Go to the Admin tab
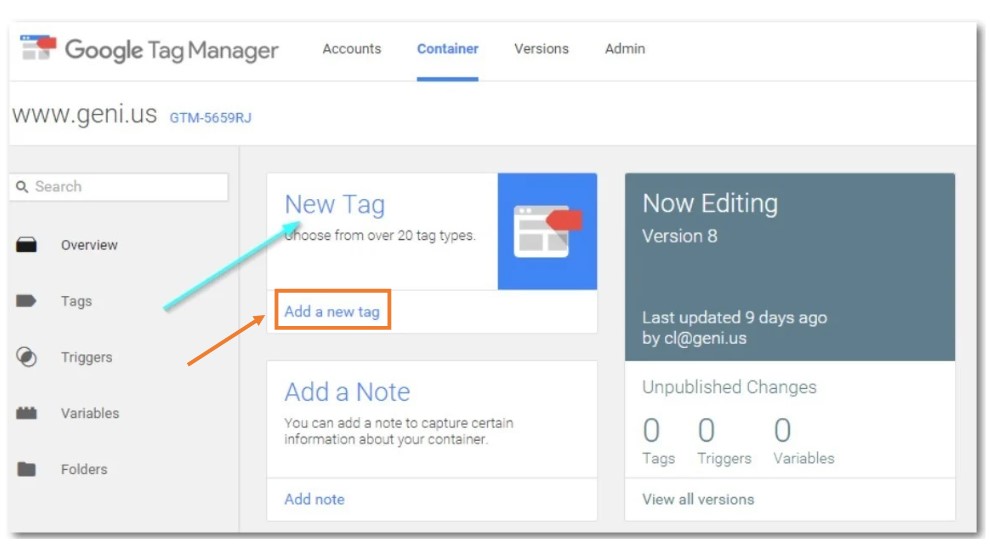This screenshot has height=547, width=990. click(625, 49)
